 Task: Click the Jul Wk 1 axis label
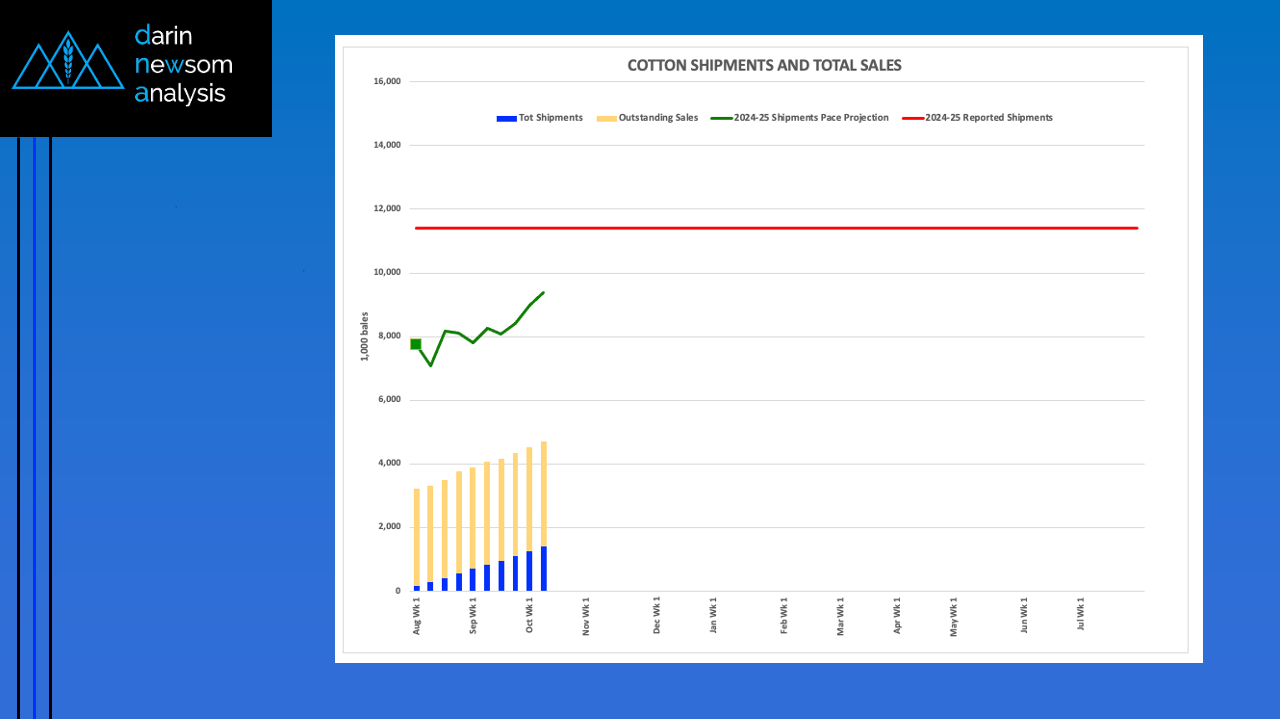tap(1080, 616)
